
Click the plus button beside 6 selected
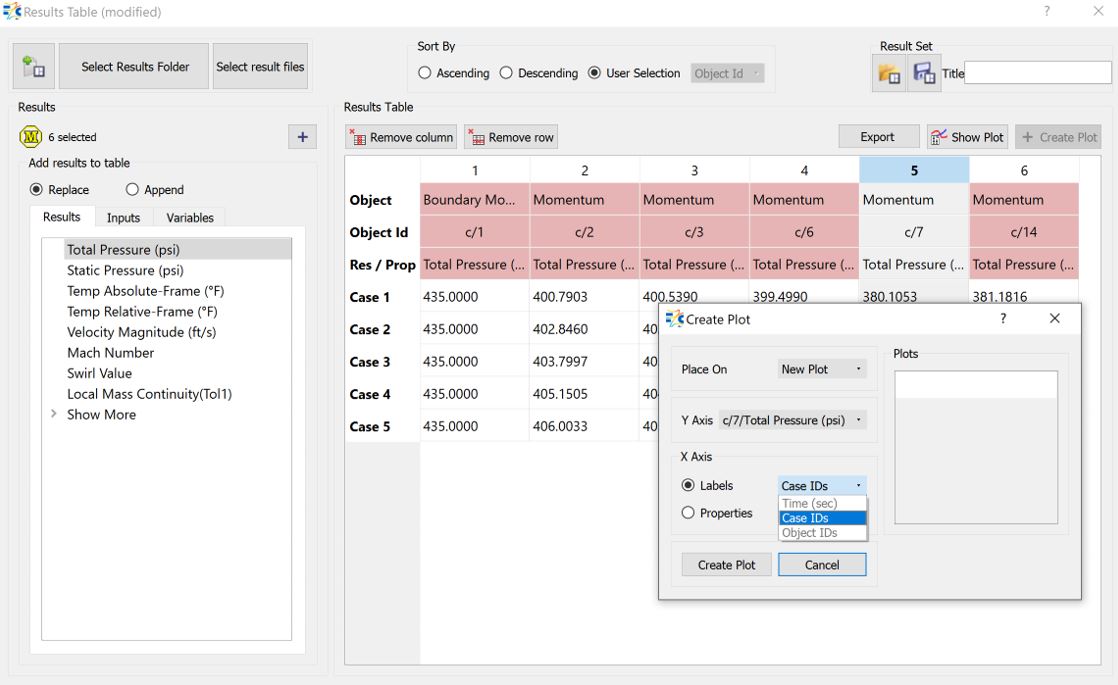point(302,137)
